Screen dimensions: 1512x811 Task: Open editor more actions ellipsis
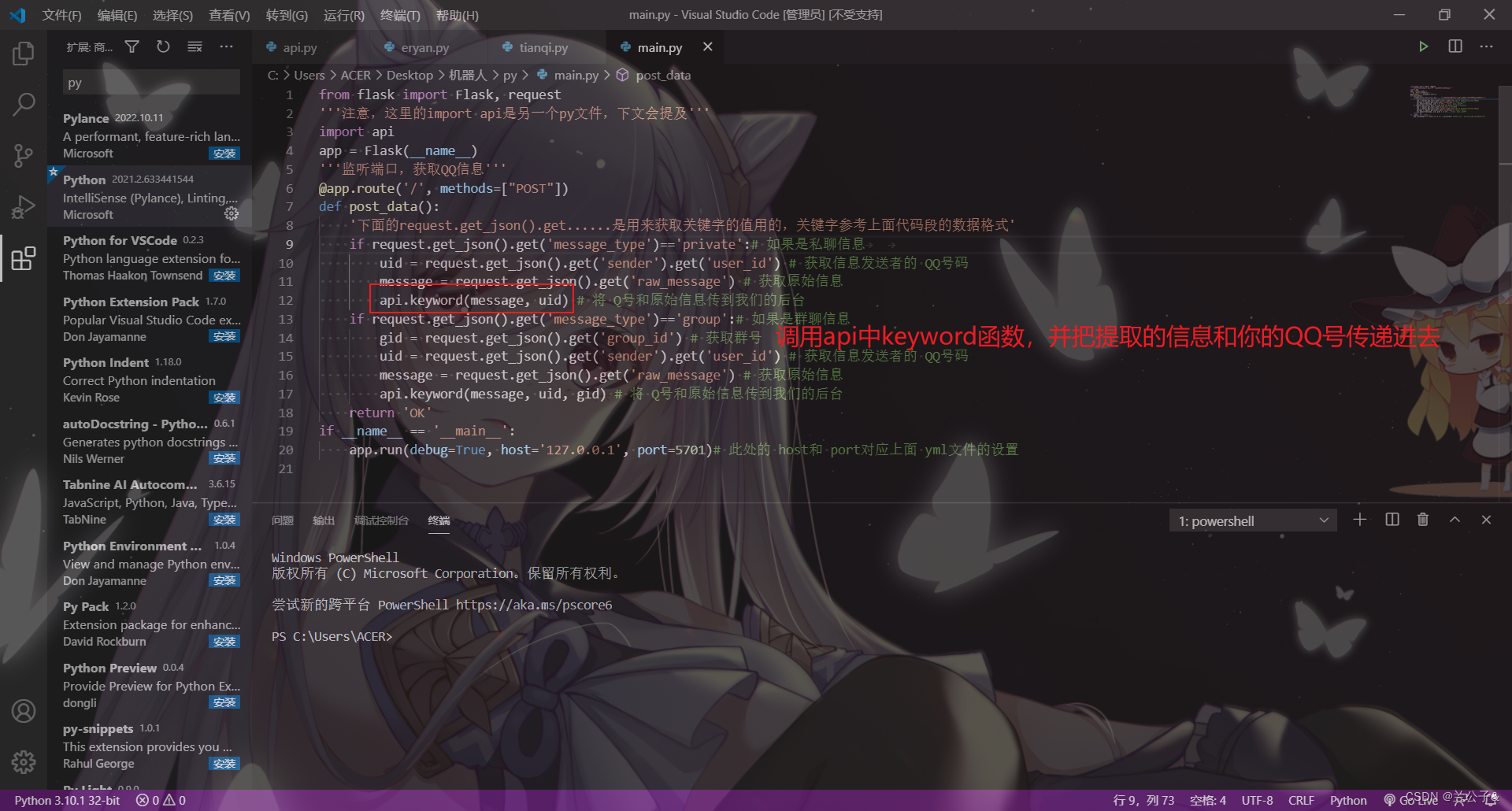tap(1486, 46)
